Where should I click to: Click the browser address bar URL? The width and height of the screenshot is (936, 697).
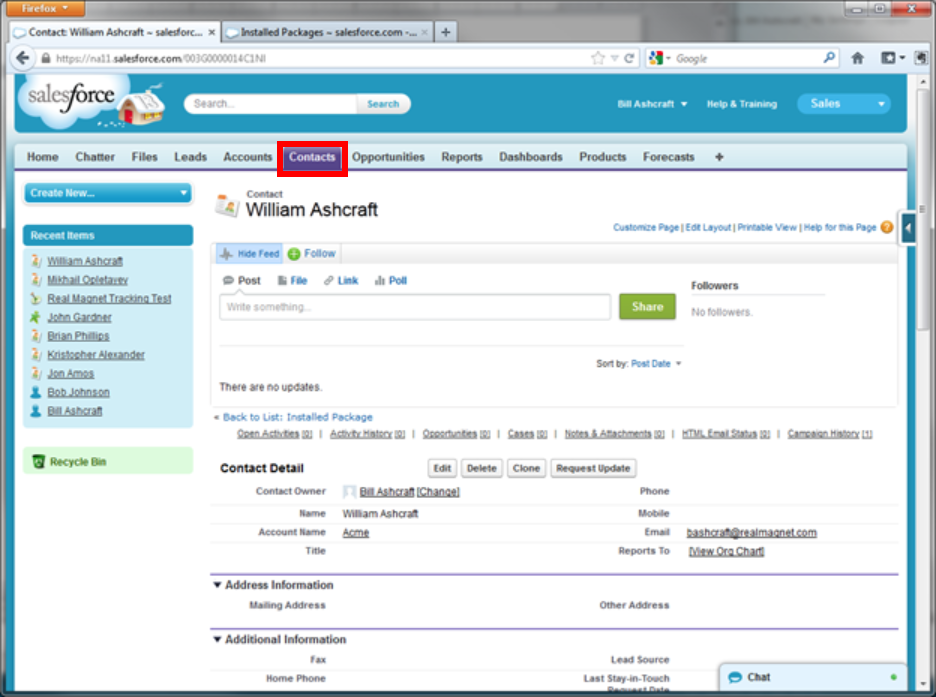pos(161,58)
